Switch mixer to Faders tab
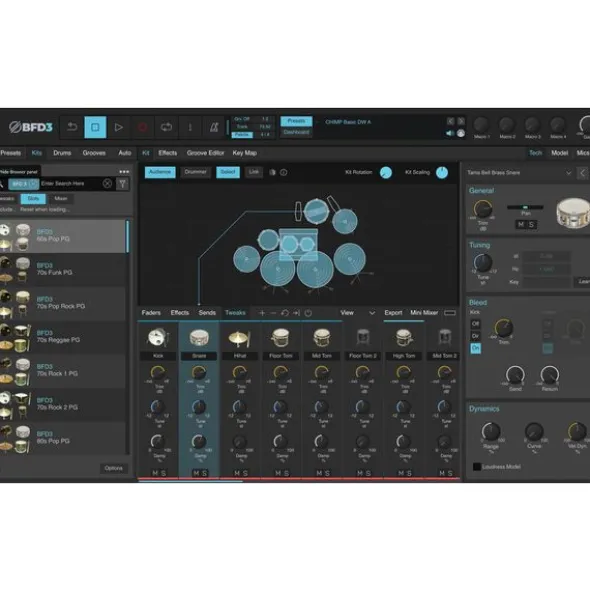Image resolution: width=590 pixels, height=591 pixels. [x=151, y=313]
